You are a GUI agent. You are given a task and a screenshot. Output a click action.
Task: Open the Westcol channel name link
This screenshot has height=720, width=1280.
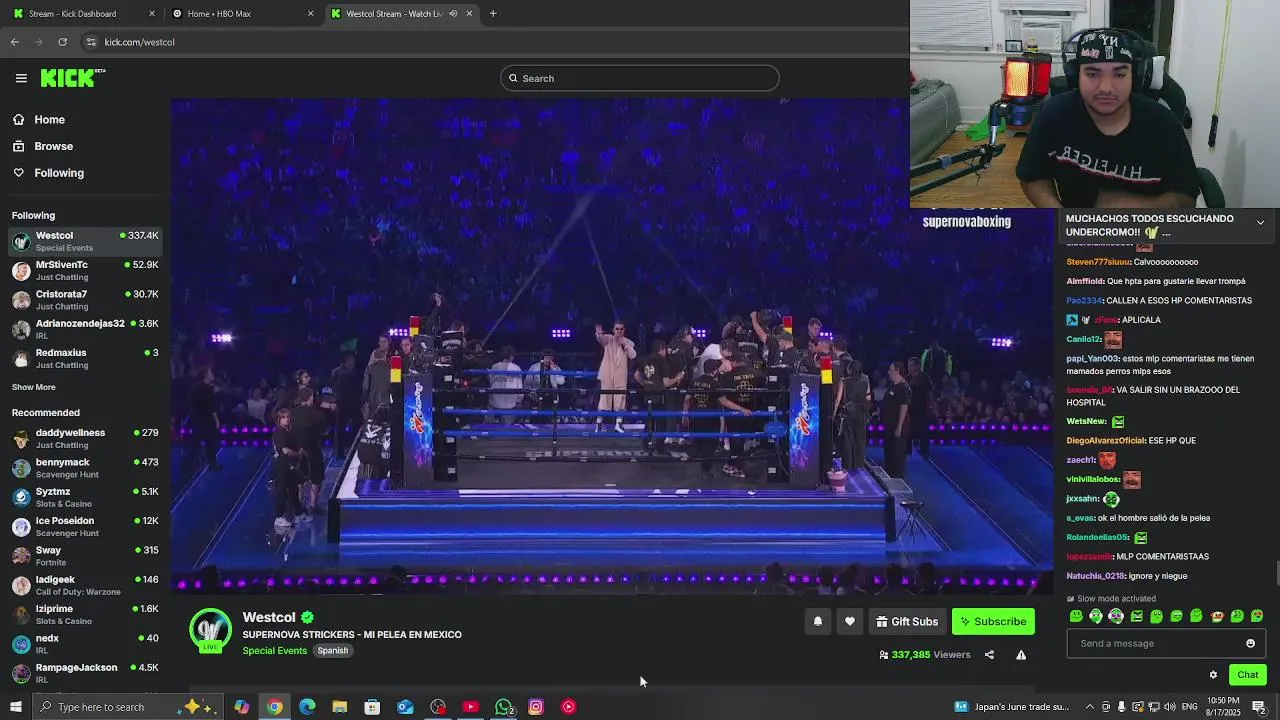[x=269, y=618]
